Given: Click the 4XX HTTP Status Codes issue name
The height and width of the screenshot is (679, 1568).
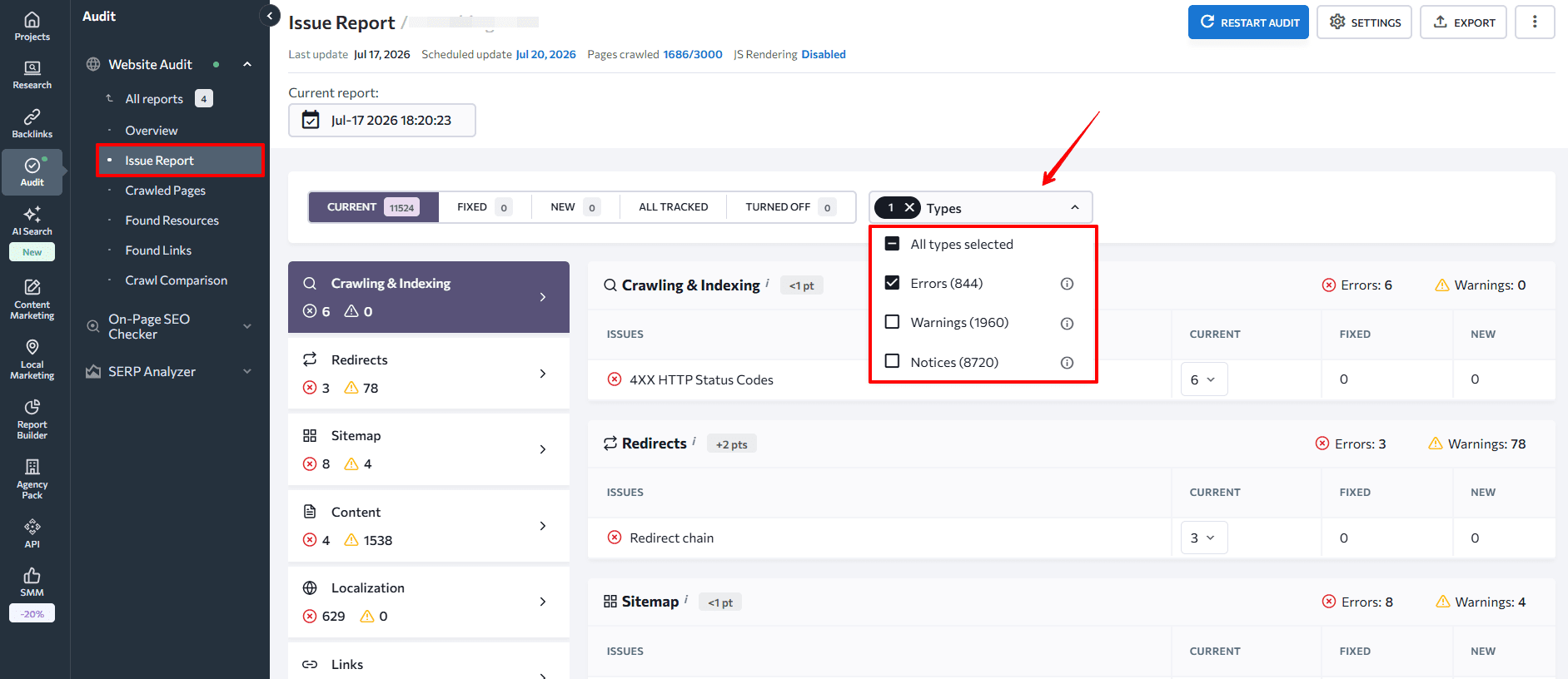Looking at the screenshot, I should (x=701, y=379).
